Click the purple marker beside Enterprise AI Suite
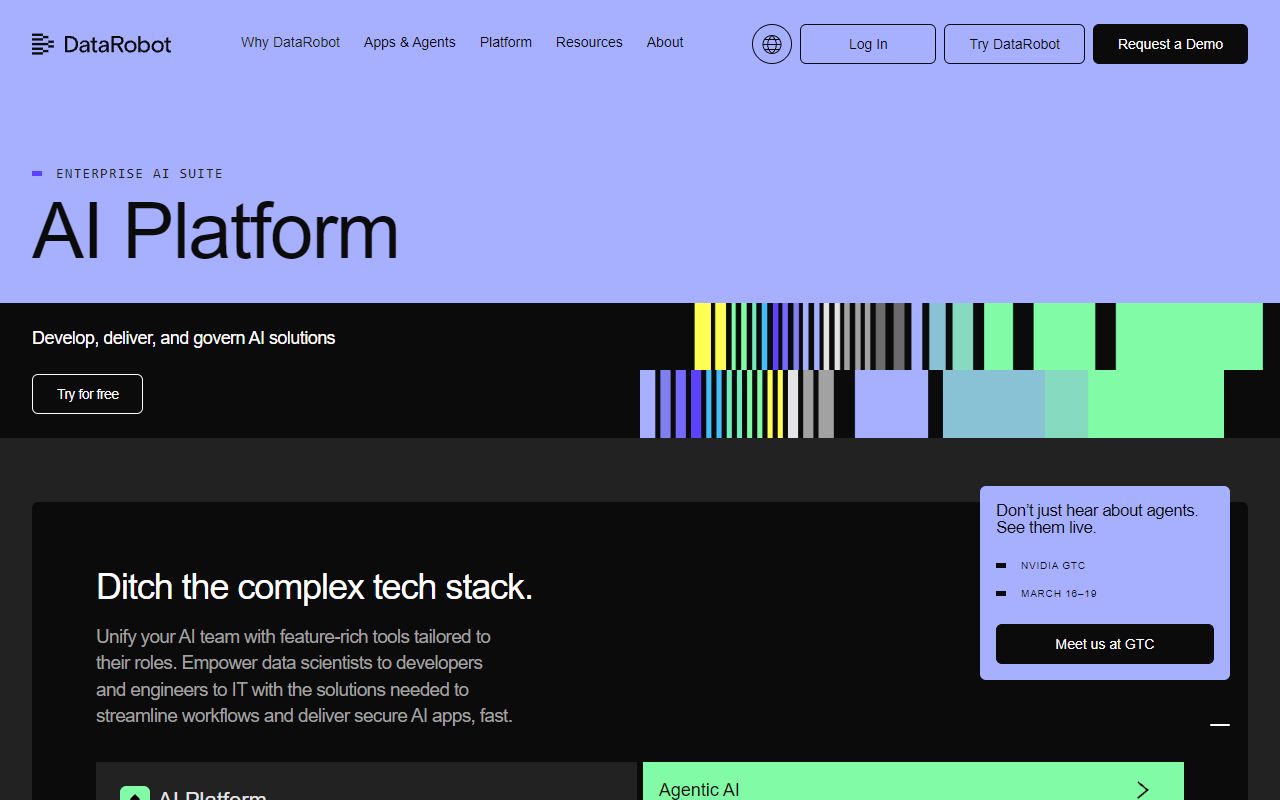The width and height of the screenshot is (1280, 800). click(37, 174)
